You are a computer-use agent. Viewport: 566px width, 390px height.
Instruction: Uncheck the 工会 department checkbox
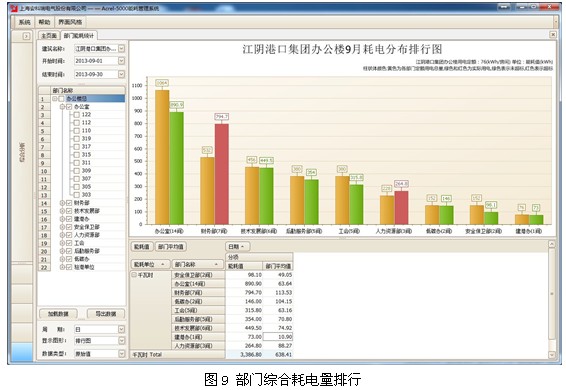tap(69, 243)
